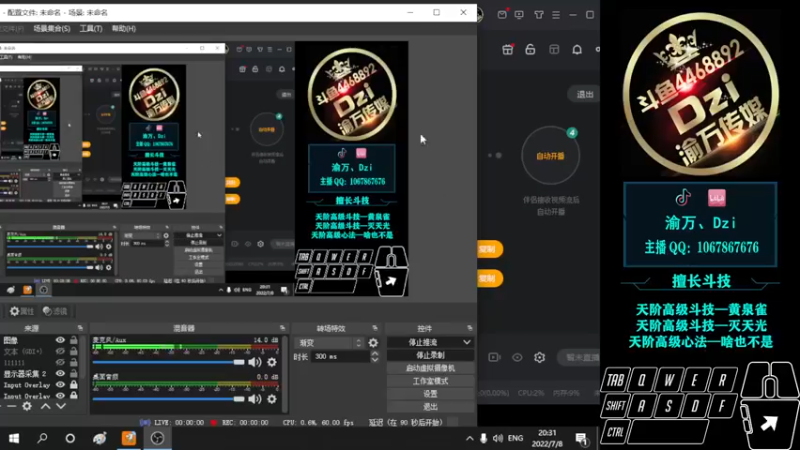Enable 工作室模式 studio mode
Image resolution: width=800 pixels, height=450 pixels.
(430, 381)
